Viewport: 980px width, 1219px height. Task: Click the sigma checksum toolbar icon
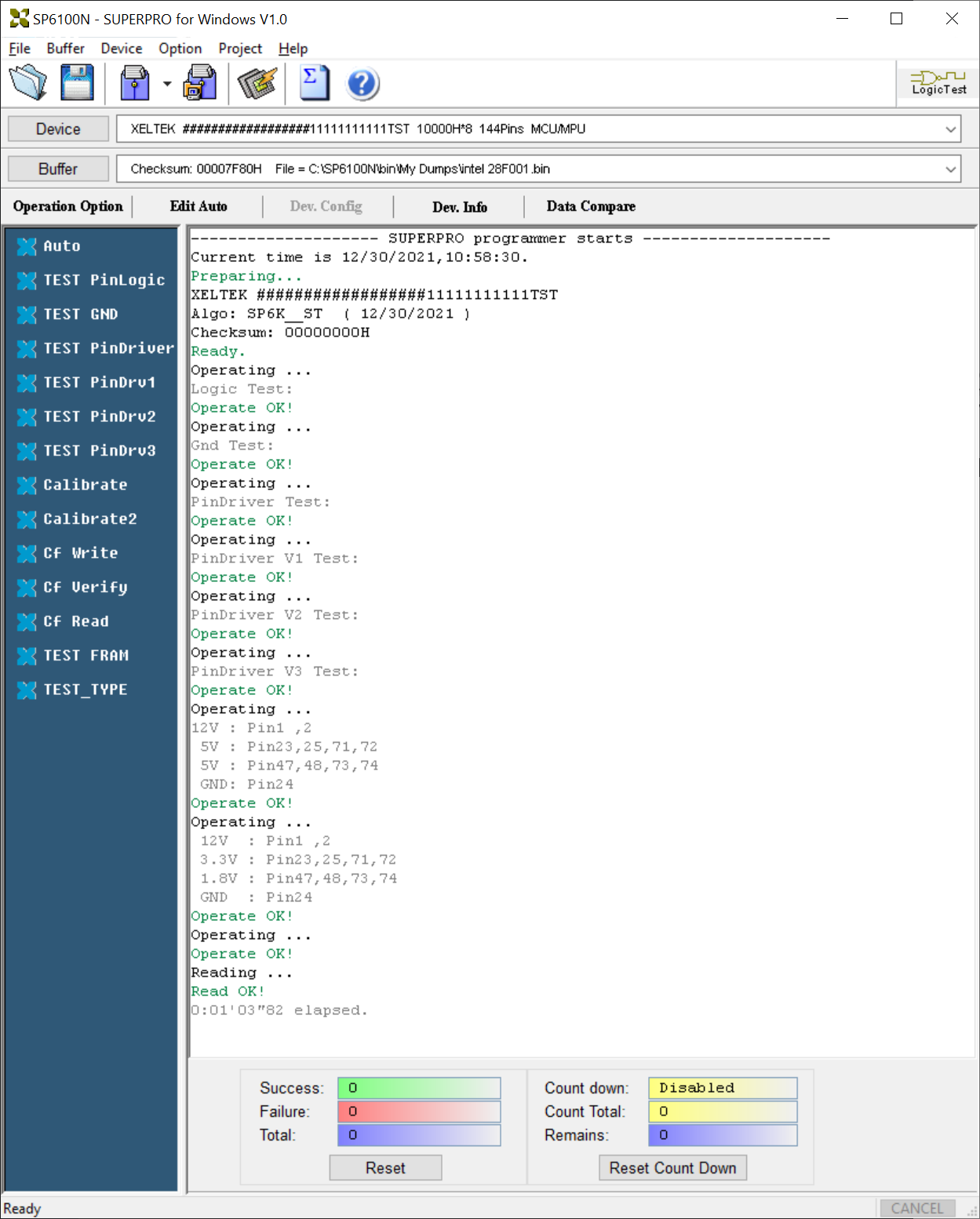point(314,82)
